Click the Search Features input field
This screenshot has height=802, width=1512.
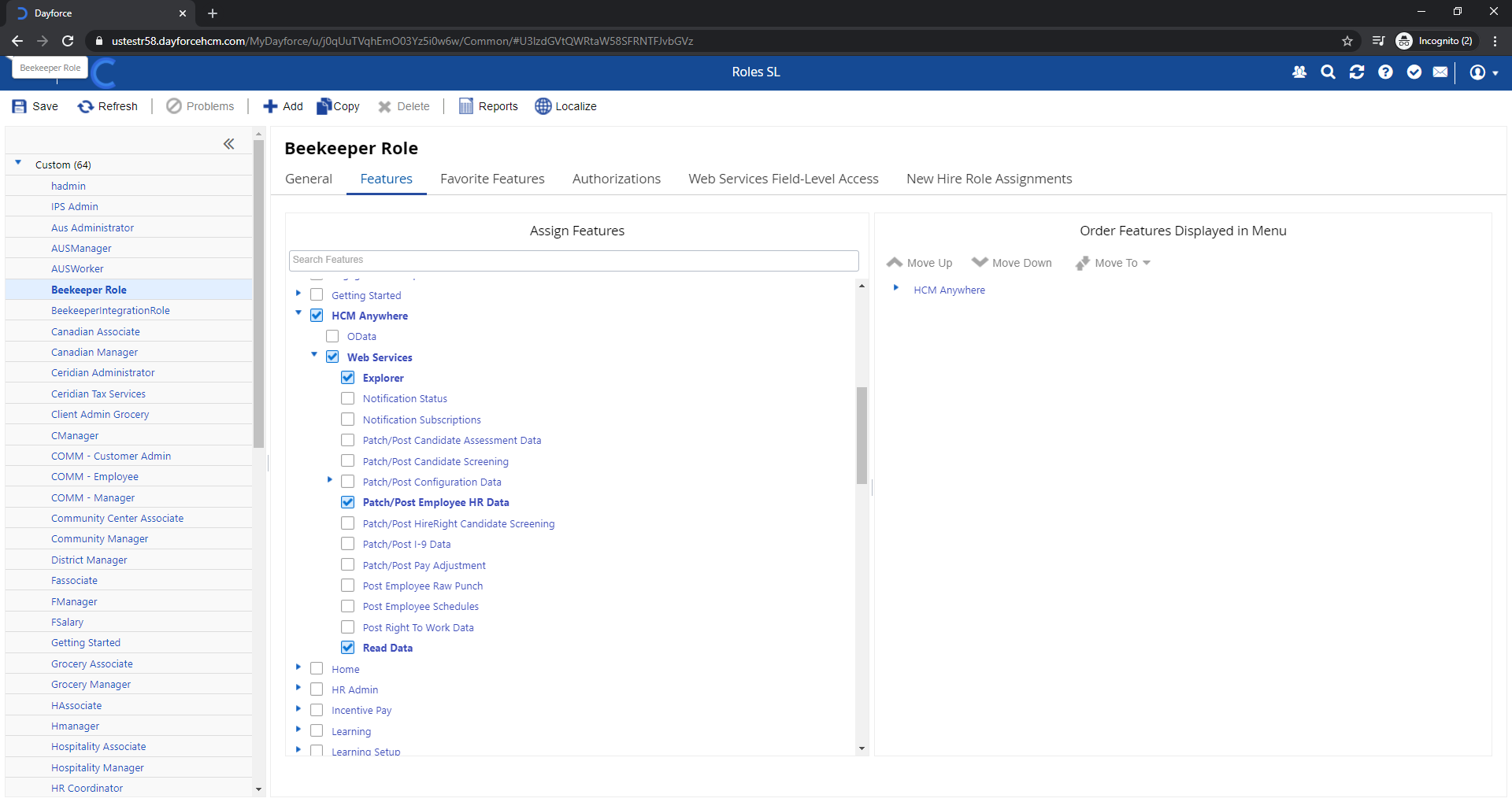click(x=573, y=261)
